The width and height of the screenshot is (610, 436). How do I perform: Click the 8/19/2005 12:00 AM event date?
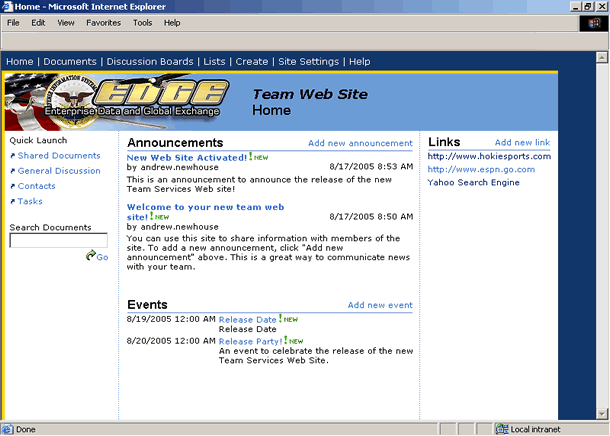pyautogui.click(x=171, y=319)
